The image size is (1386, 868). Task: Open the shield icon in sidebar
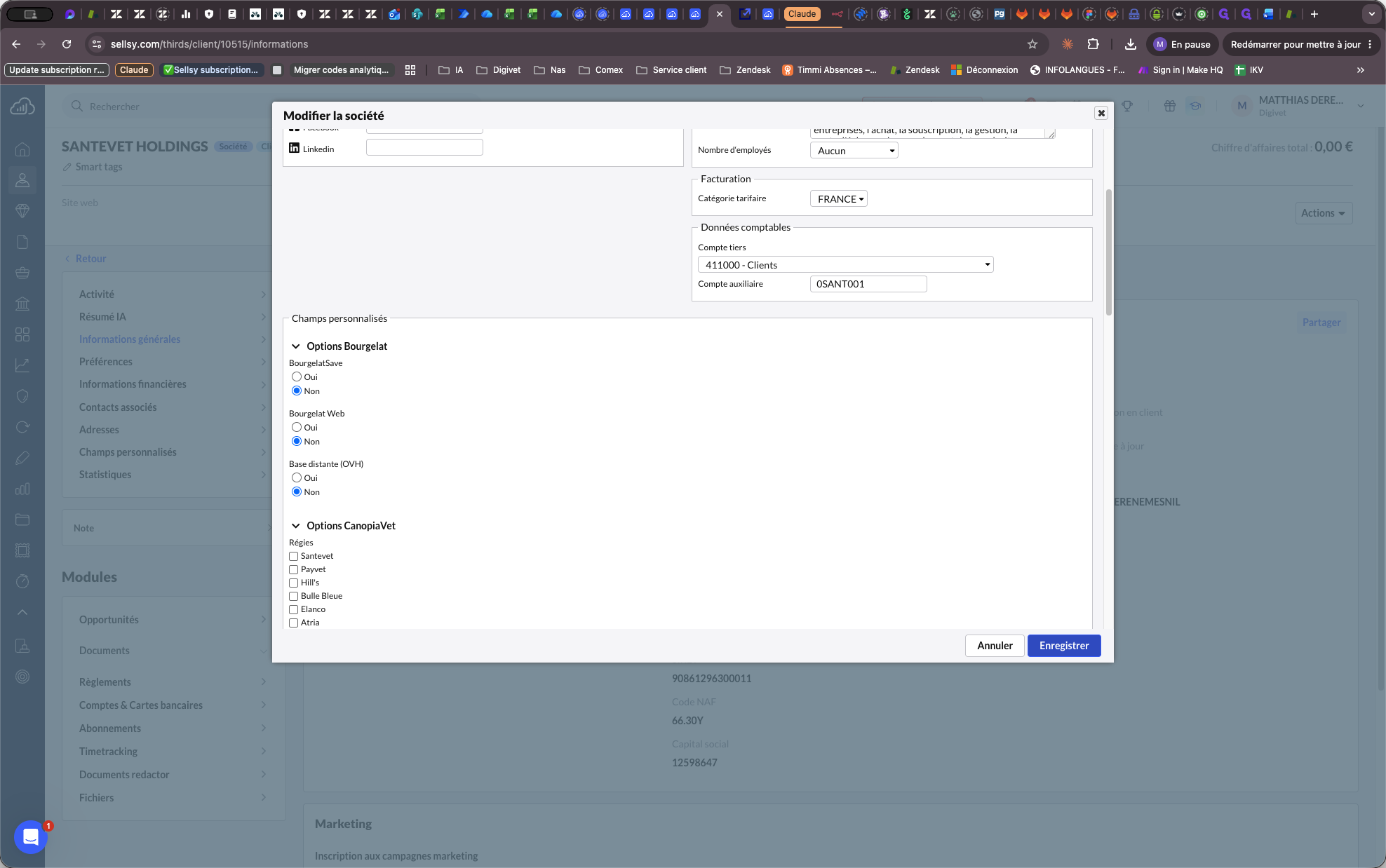click(22, 396)
